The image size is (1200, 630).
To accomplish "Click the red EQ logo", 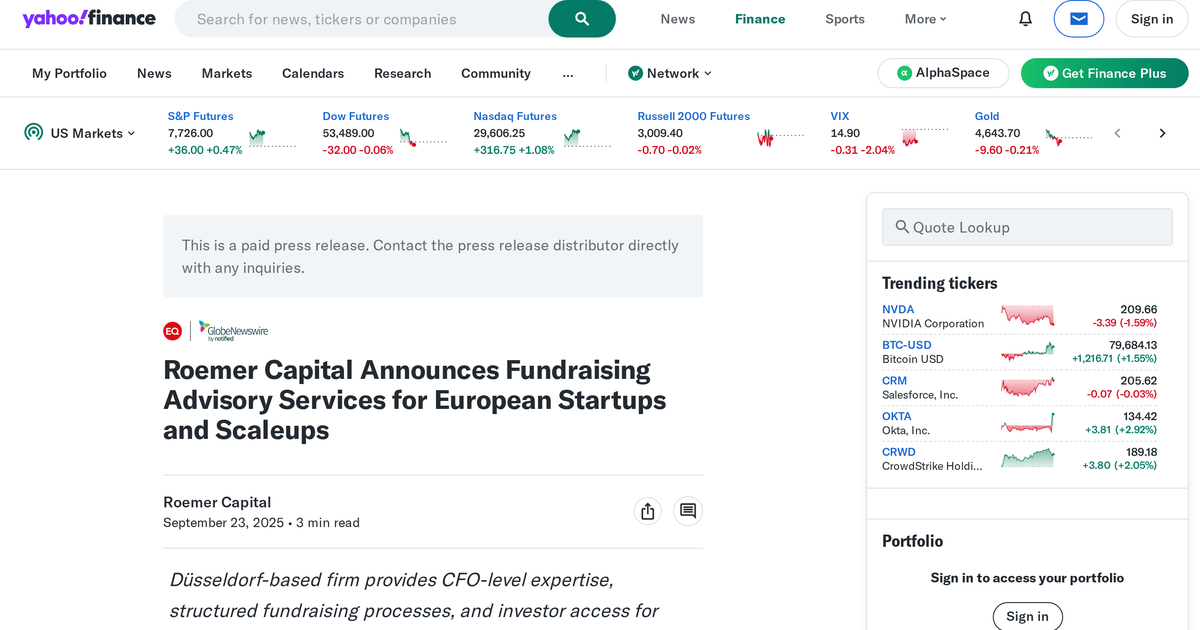I will point(173,330).
